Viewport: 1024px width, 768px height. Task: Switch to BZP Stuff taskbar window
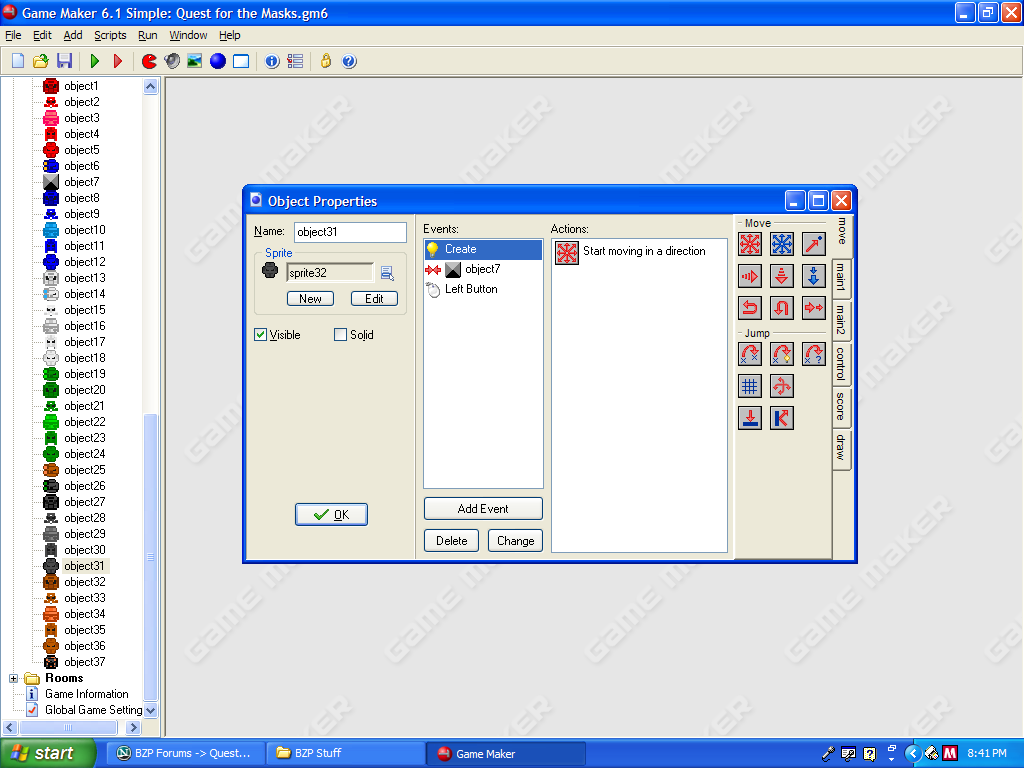pyautogui.click(x=346, y=754)
